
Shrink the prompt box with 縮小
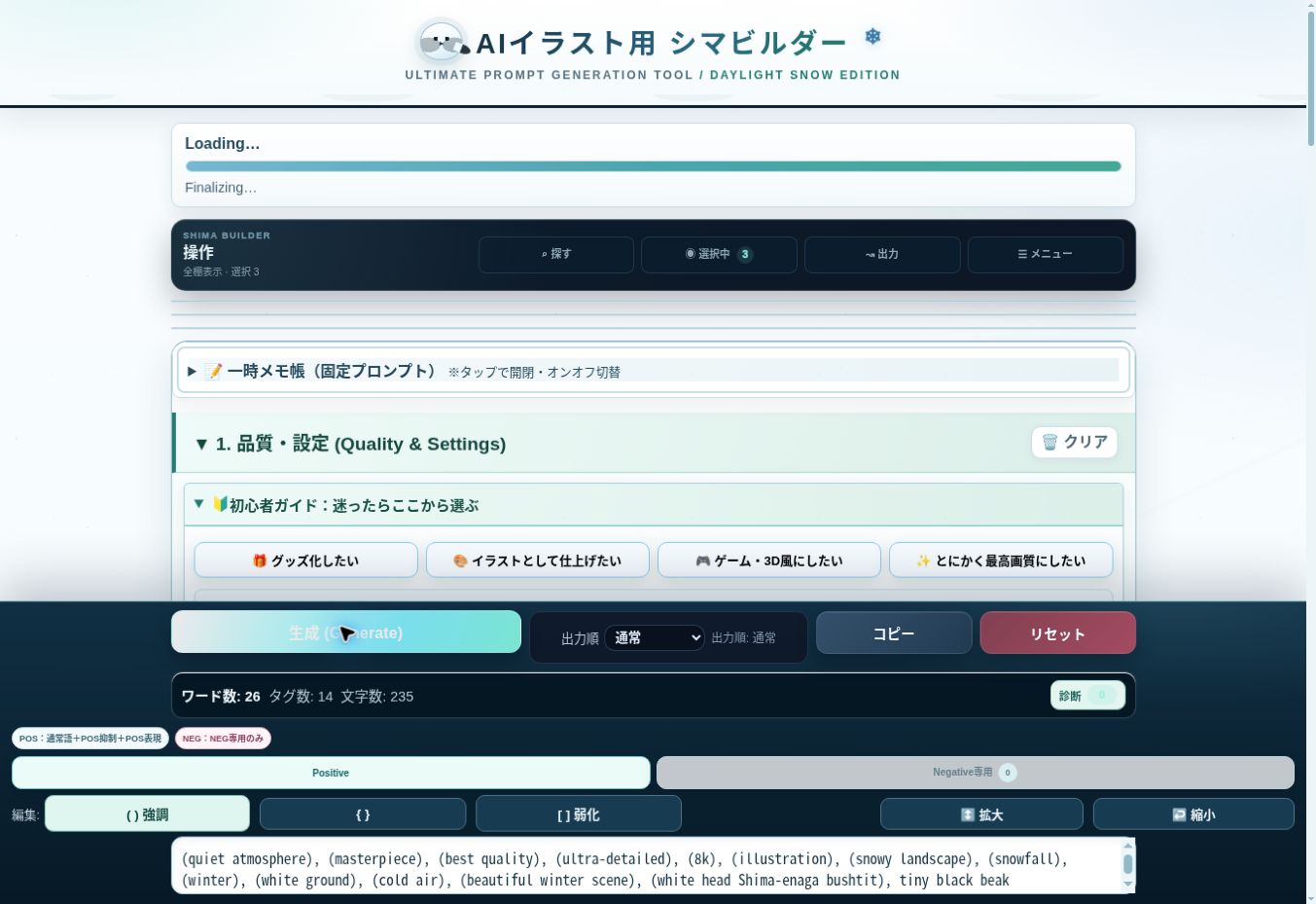[1193, 814]
